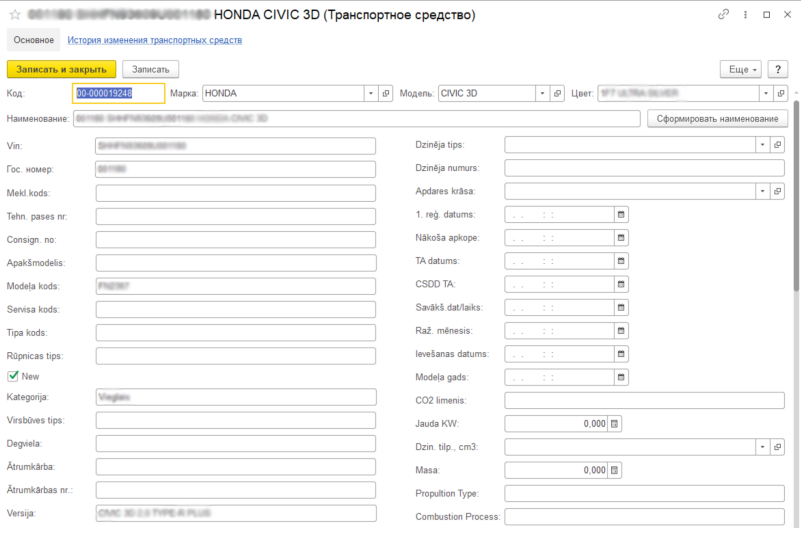
Task: Focus the Dzinēja numurs input field
Action: [645, 168]
